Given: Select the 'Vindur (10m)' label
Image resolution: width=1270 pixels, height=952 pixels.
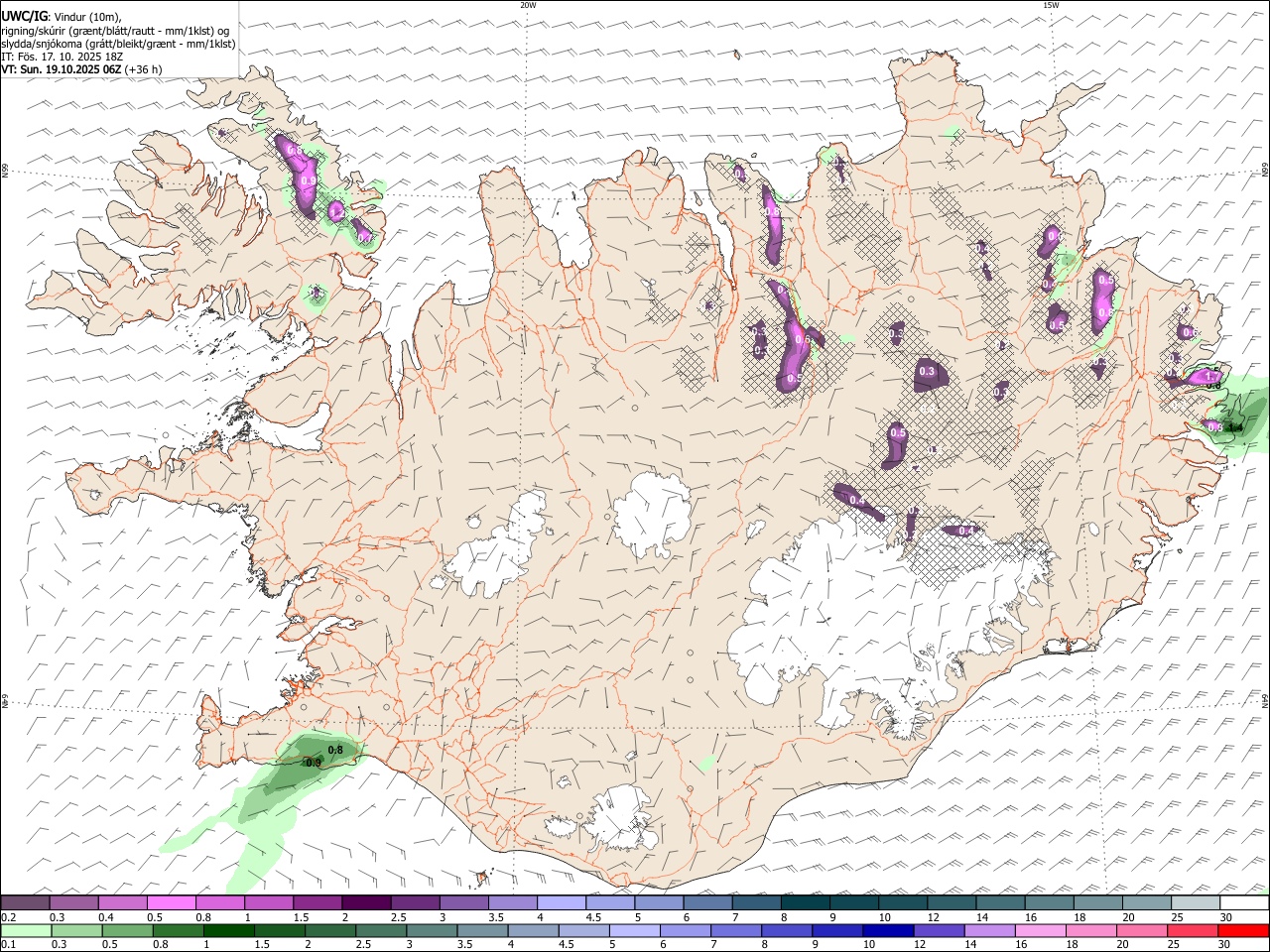Looking at the screenshot, I should (x=85, y=17).
